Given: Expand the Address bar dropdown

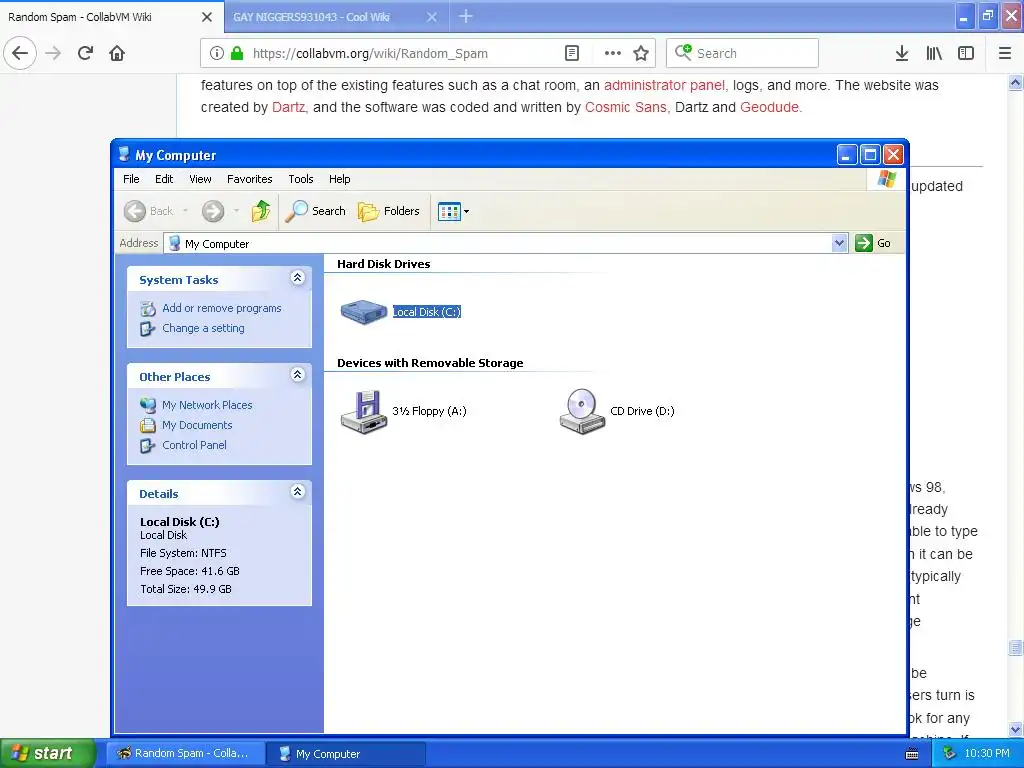Looking at the screenshot, I should coord(840,244).
